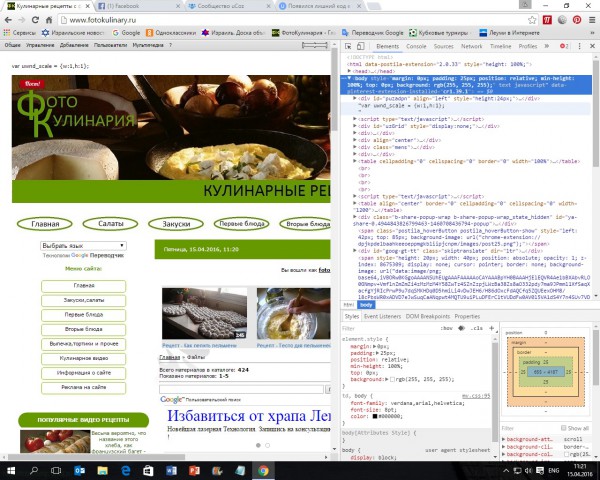Switch to the Facebook browser tab
Screen dimensions: 600x480
click(138, 6)
